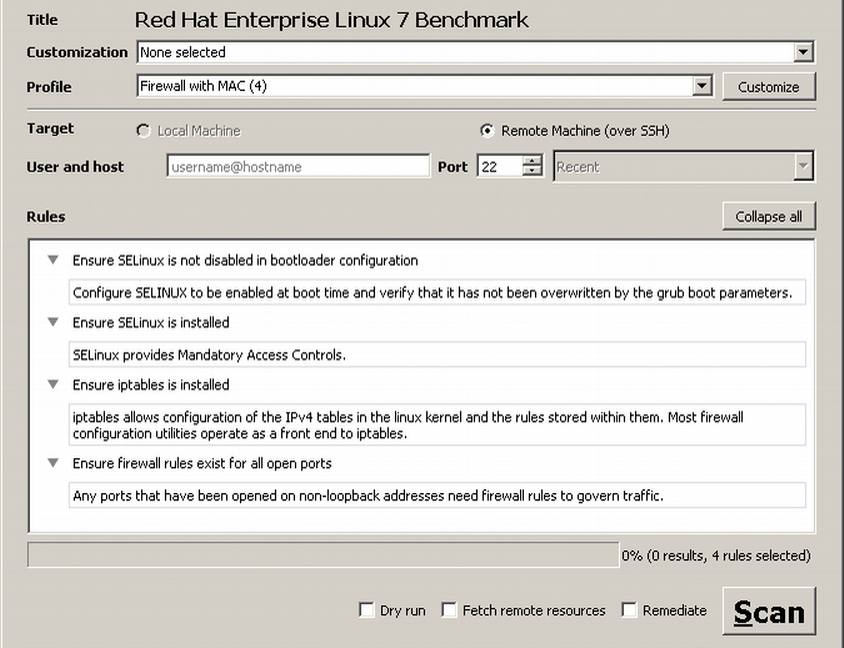Enable the Dry run checkbox

[366, 610]
